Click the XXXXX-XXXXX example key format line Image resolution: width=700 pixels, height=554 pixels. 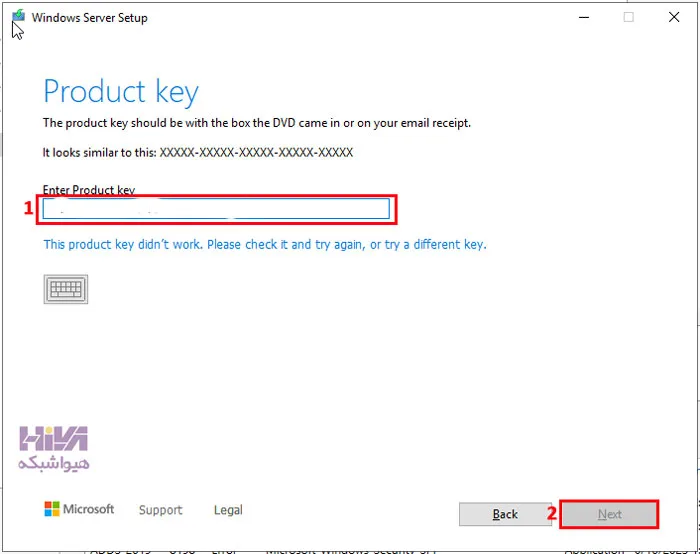(x=198, y=153)
